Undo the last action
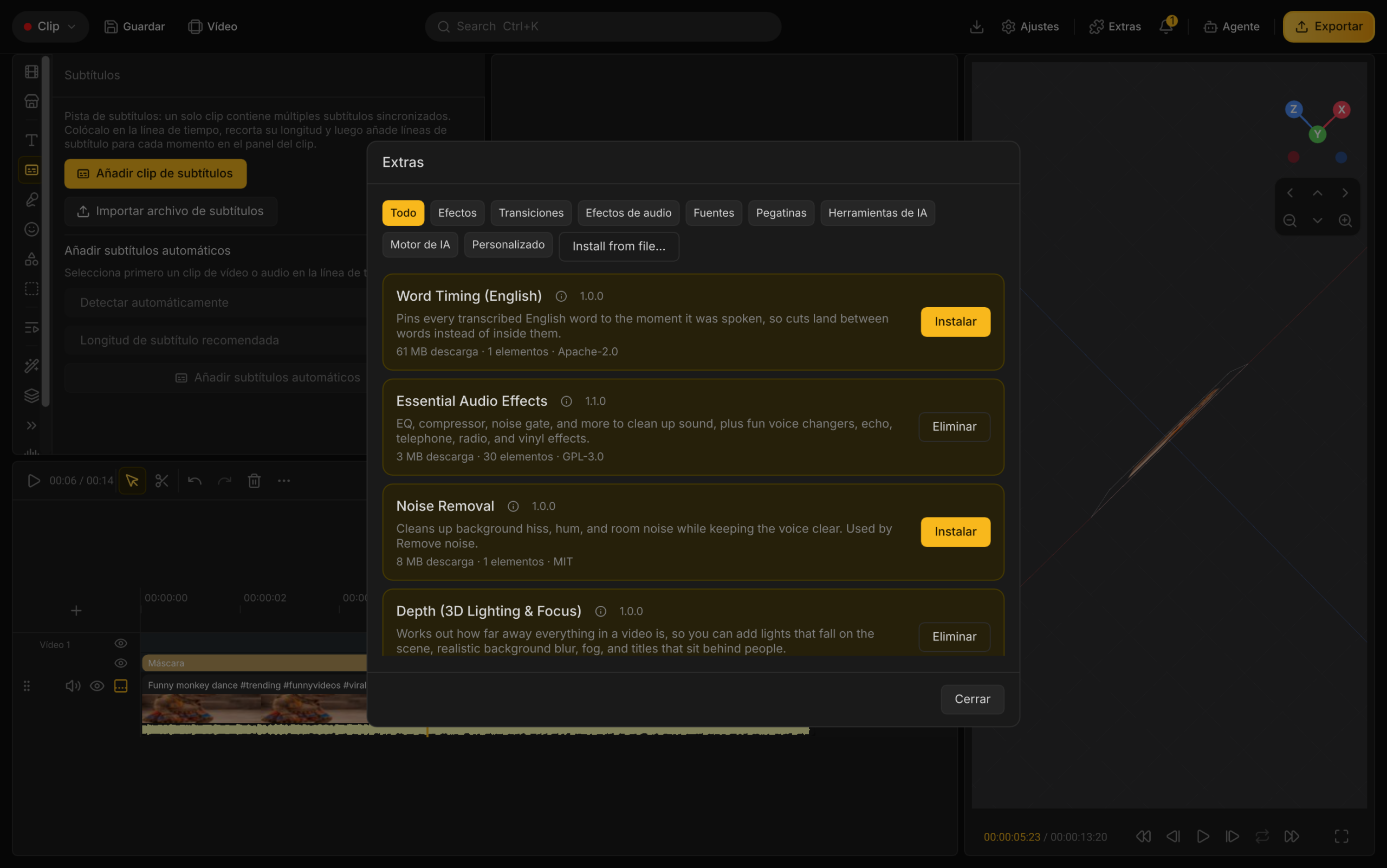1387x868 pixels. pos(195,481)
